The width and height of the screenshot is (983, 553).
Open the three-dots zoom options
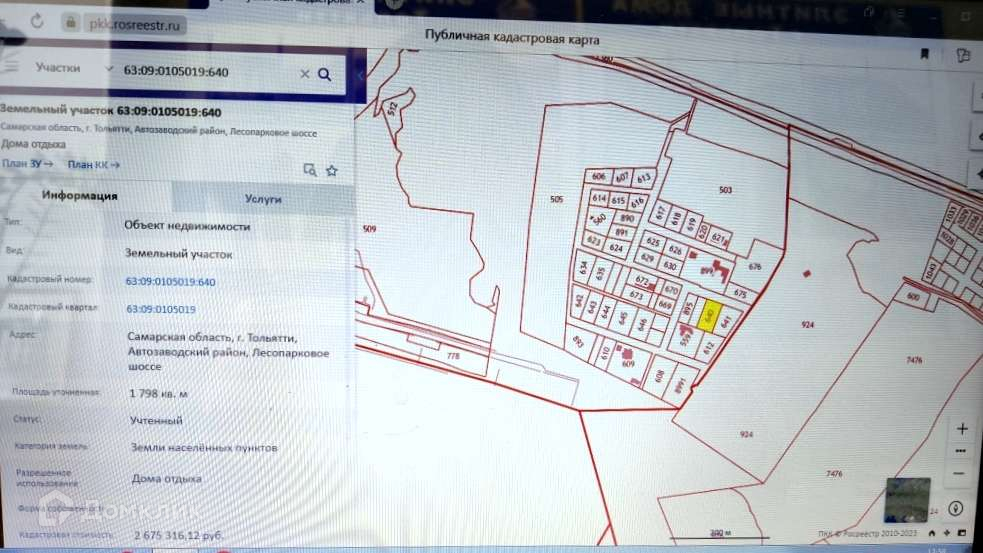click(x=960, y=451)
